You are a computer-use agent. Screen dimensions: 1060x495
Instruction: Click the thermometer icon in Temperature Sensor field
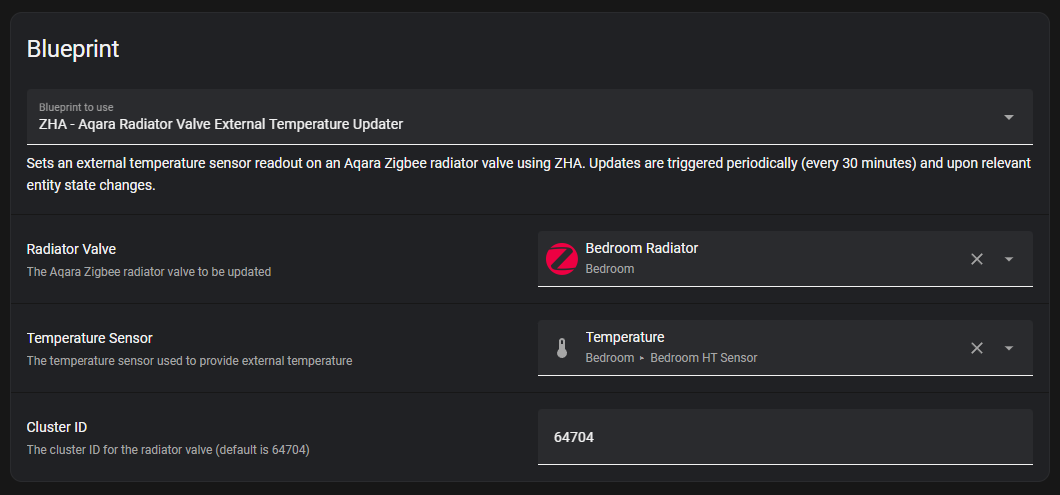[562, 348]
